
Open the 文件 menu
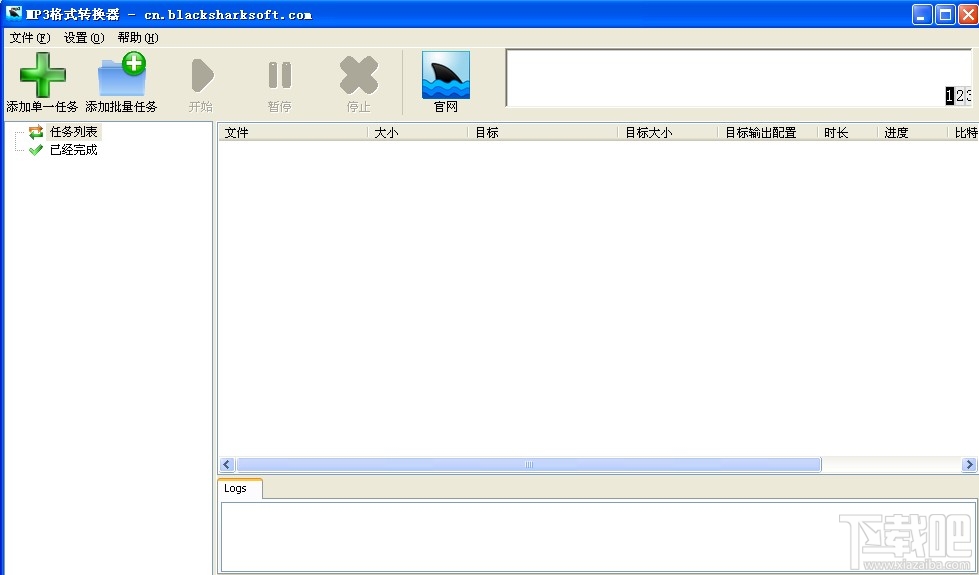pos(29,37)
